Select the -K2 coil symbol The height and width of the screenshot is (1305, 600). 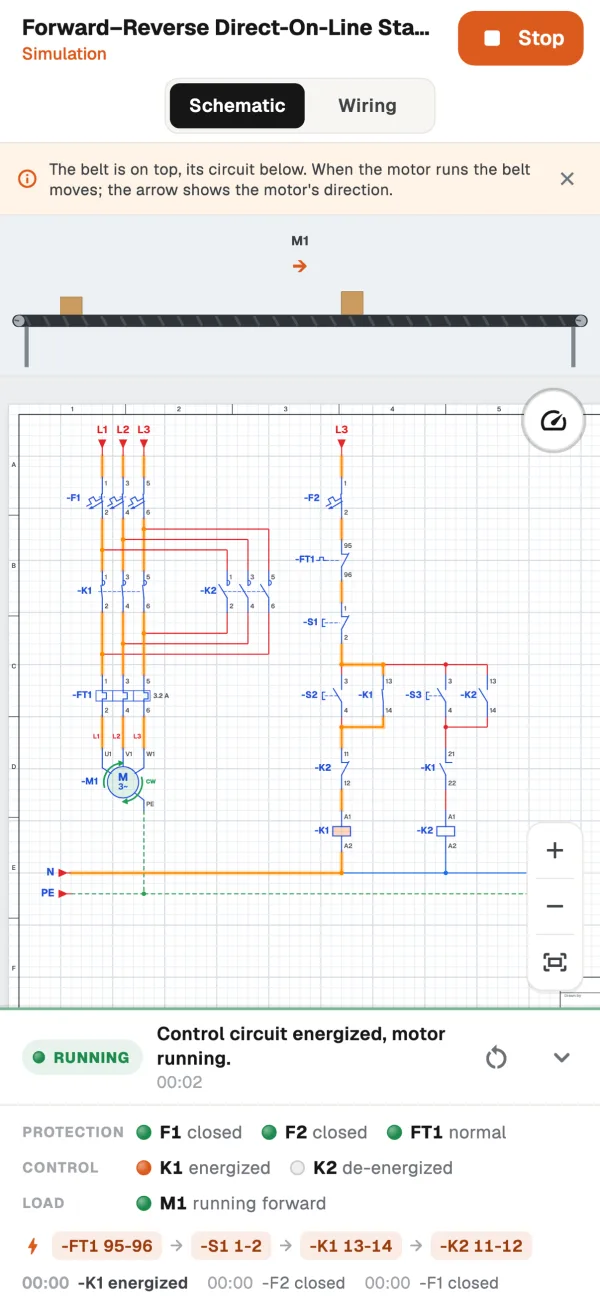click(x=446, y=831)
